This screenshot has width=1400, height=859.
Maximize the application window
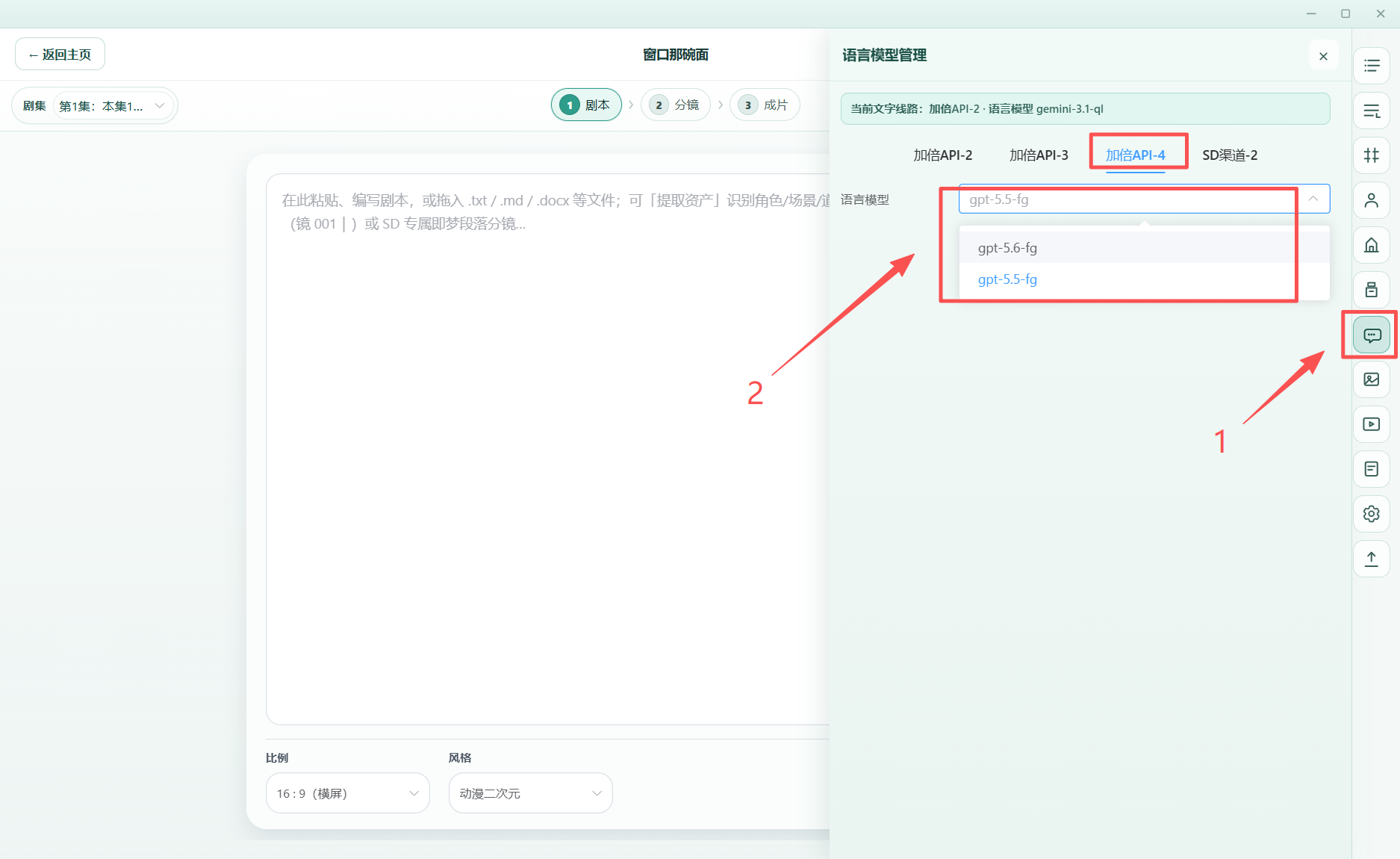1345,13
